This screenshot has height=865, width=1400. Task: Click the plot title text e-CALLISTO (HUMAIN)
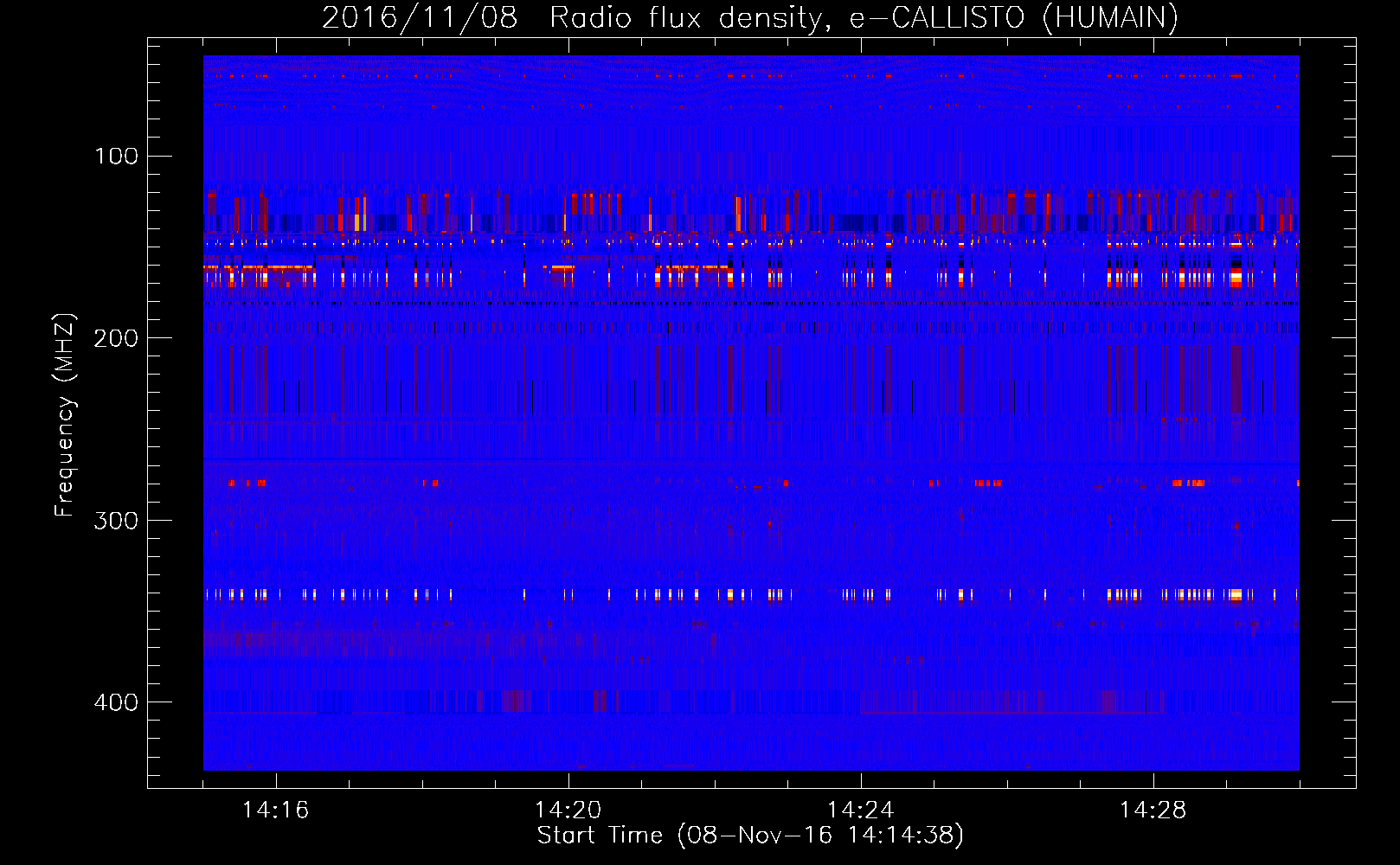coord(1013,18)
